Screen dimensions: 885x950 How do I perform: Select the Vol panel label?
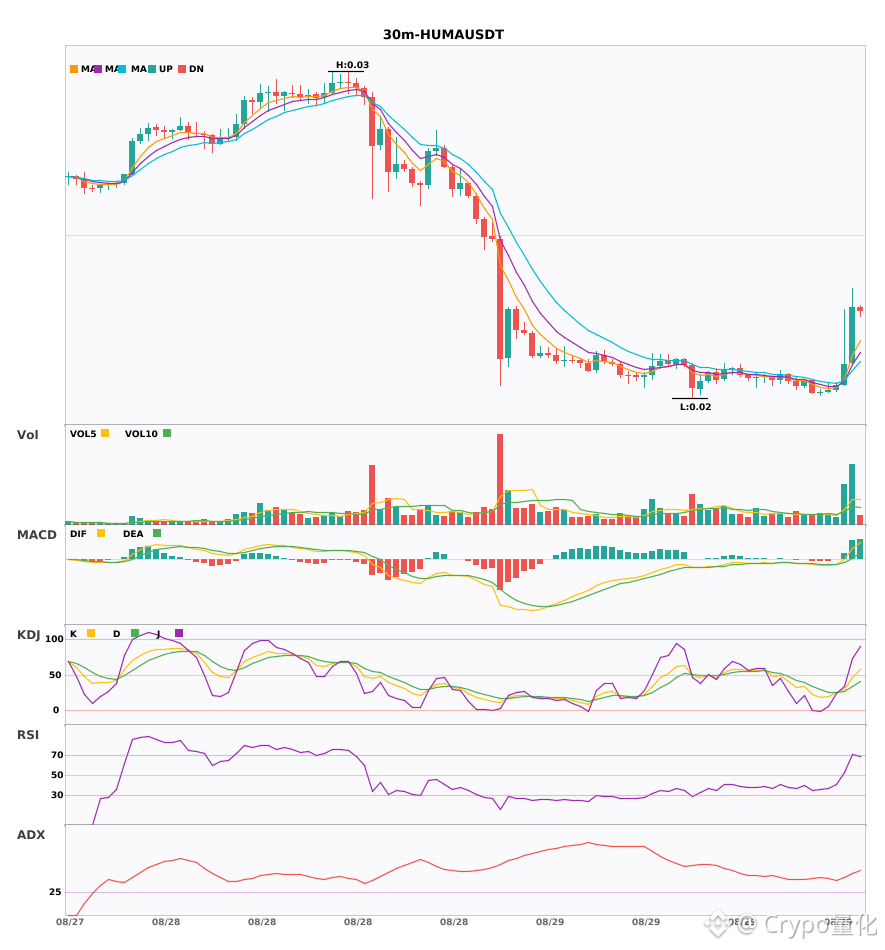coord(28,434)
